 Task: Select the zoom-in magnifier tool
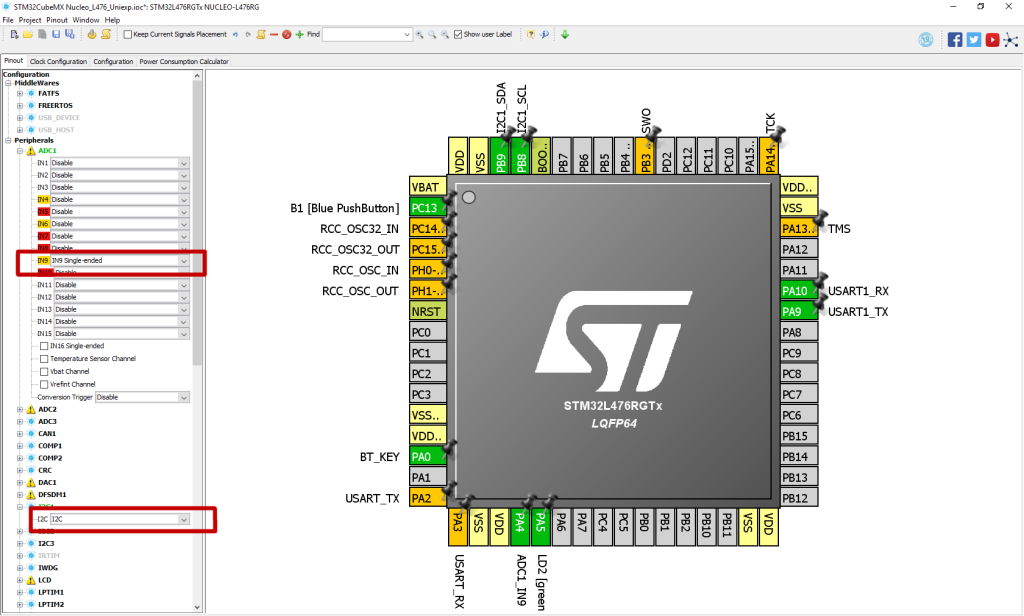tap(419, 33)
